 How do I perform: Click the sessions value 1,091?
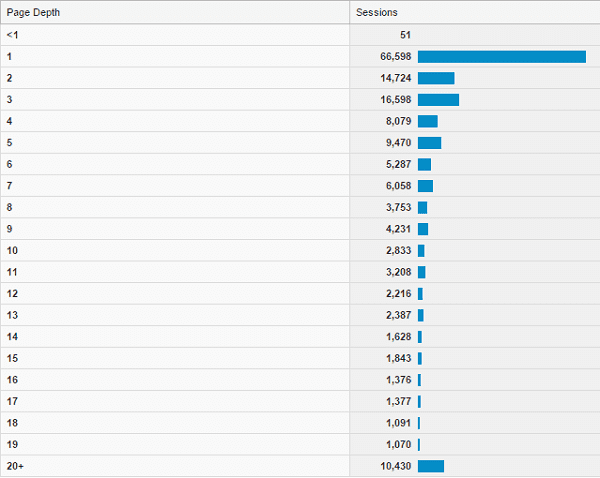pyautogui.click(x=398, y=423)
